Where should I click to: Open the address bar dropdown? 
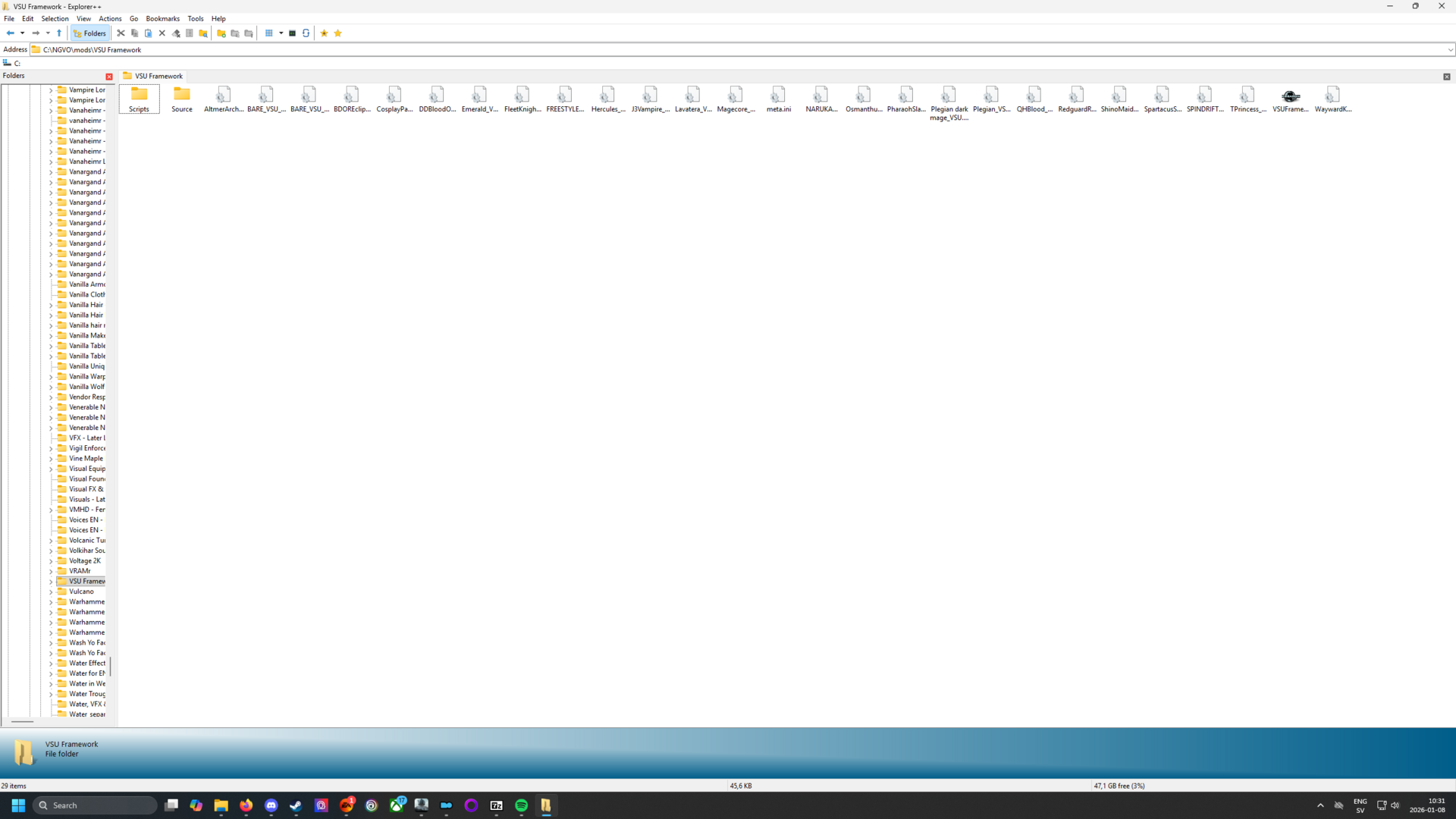pos(1450,50)
